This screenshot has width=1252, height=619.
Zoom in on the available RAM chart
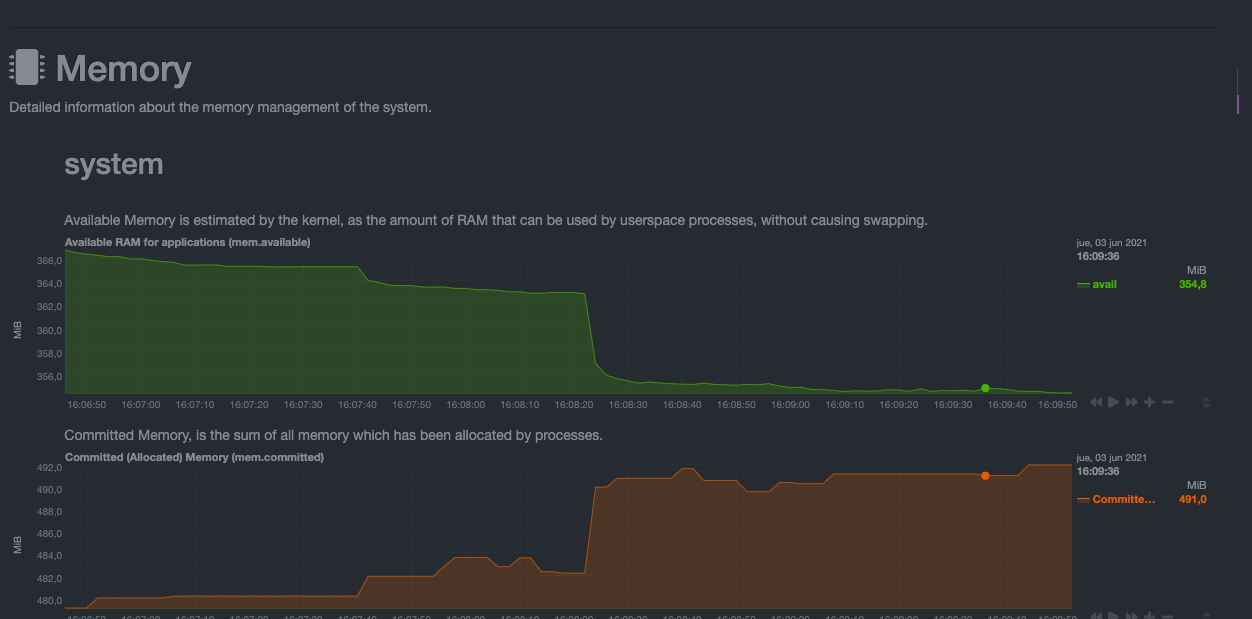[1150, 402]
